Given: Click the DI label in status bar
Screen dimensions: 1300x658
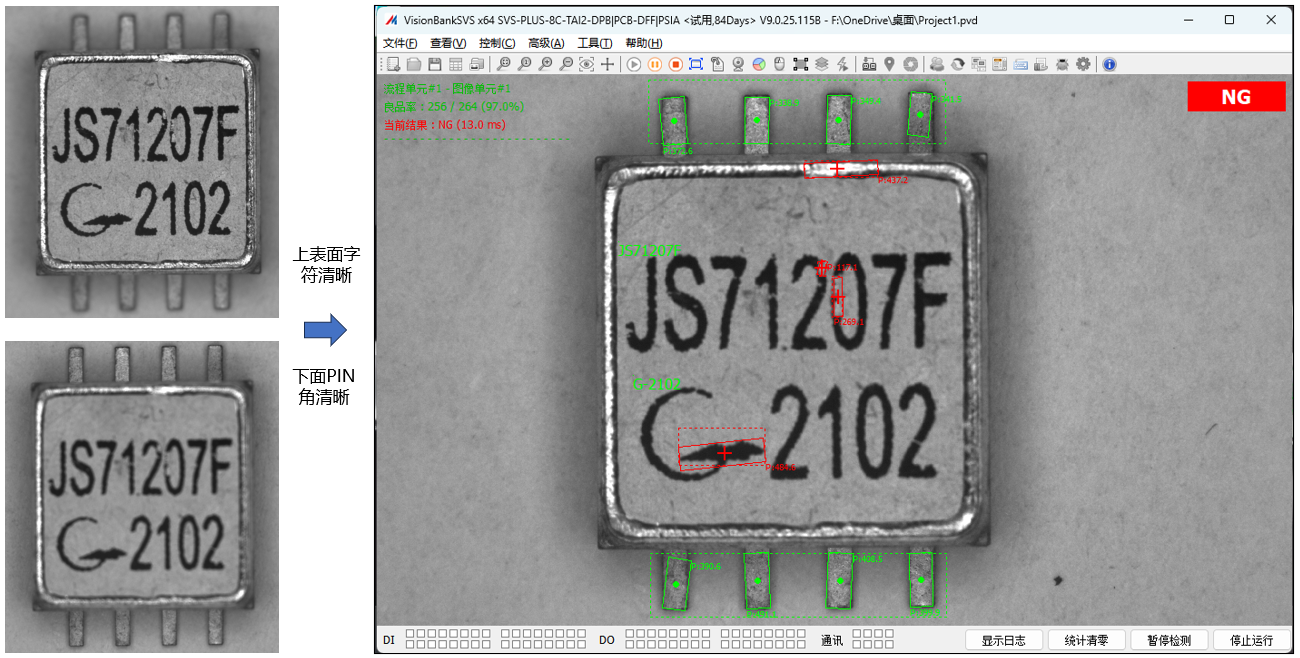Looking at the screenshot, I should pos(389,640).
